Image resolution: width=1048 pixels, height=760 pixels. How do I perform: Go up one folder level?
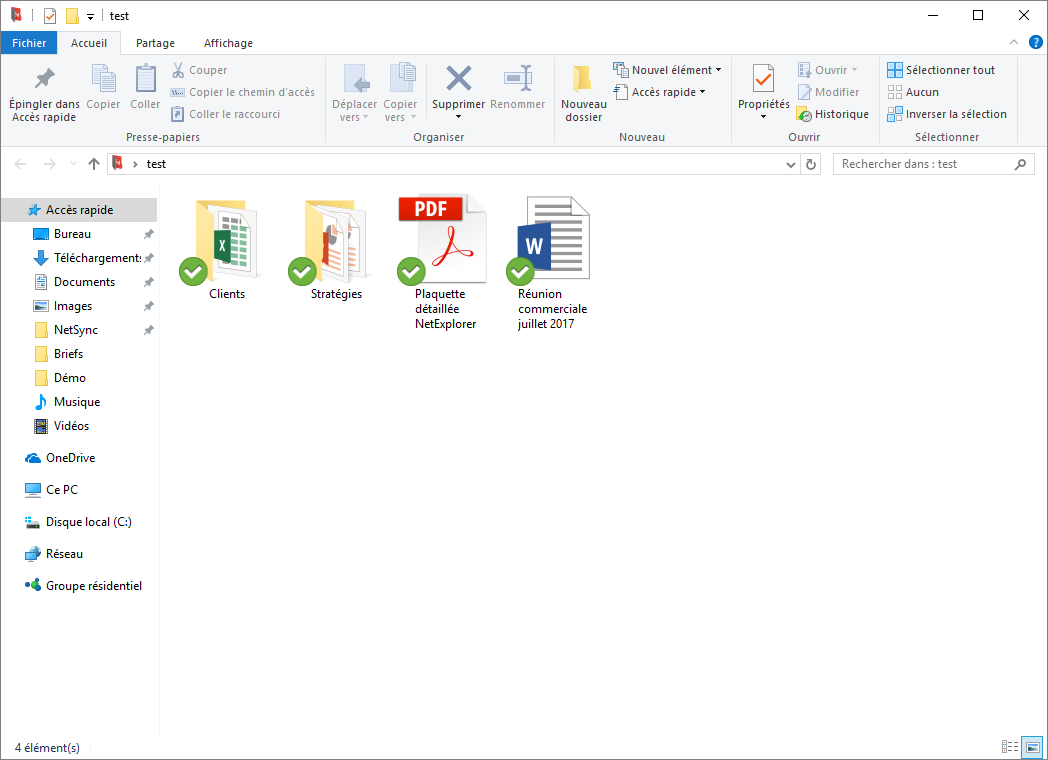pos(94,164)
